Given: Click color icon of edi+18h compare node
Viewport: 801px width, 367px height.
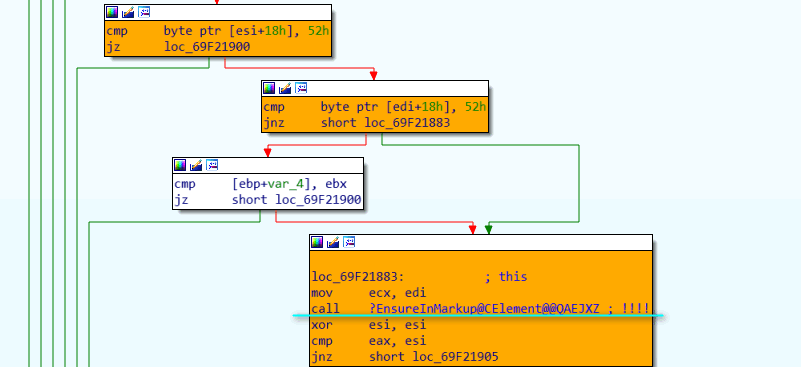Looking at the screenshot, I should tap(269, 88).
